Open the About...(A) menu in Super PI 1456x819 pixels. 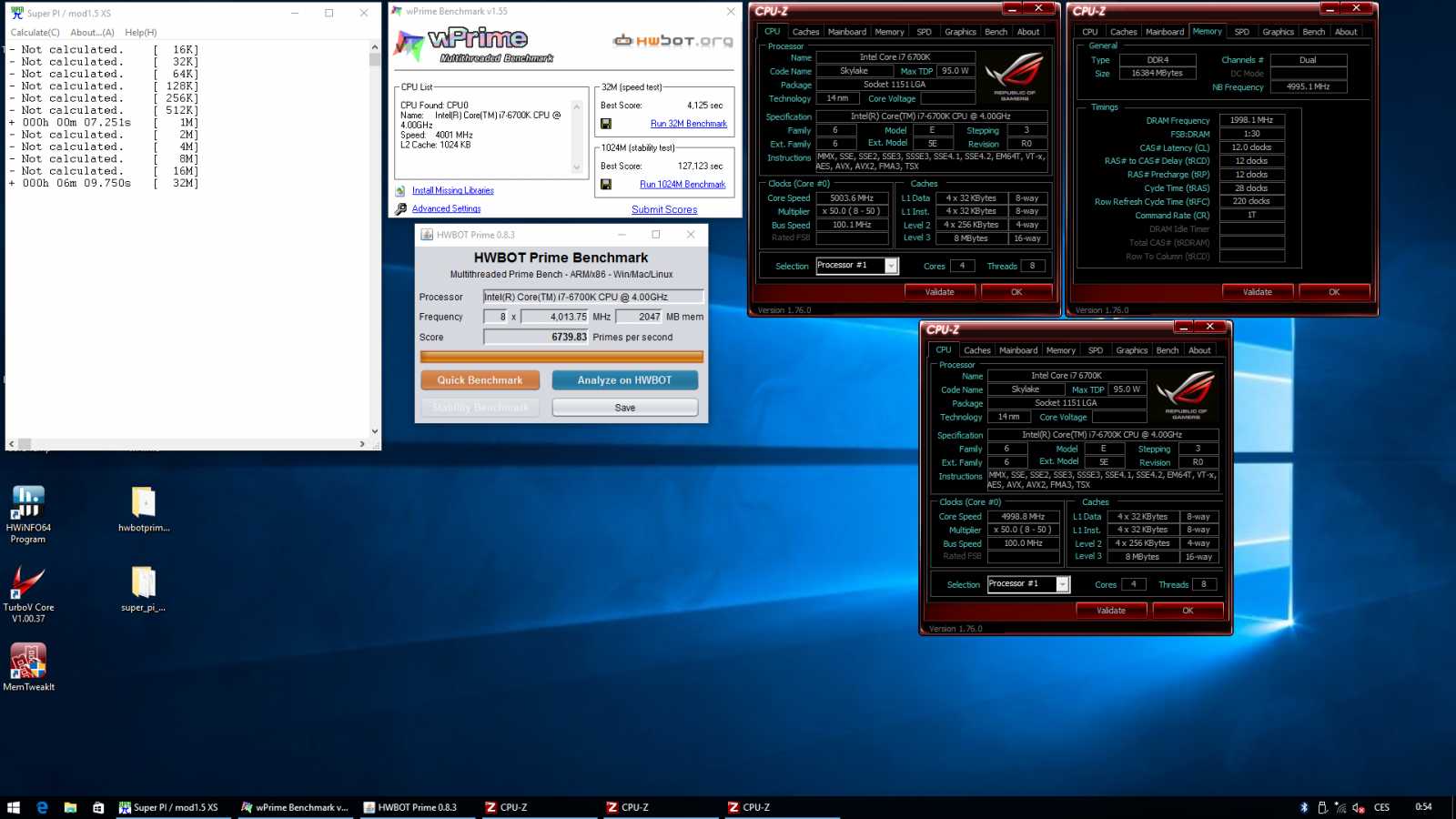92,33
